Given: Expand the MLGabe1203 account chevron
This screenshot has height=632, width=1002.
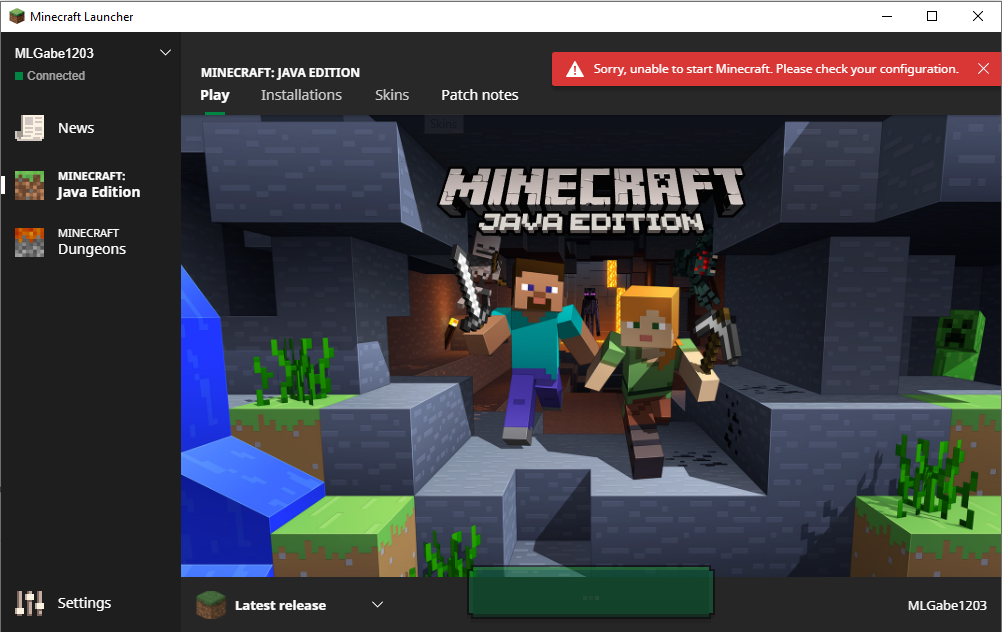Looking at the screenshot, I should pos(166,53).
